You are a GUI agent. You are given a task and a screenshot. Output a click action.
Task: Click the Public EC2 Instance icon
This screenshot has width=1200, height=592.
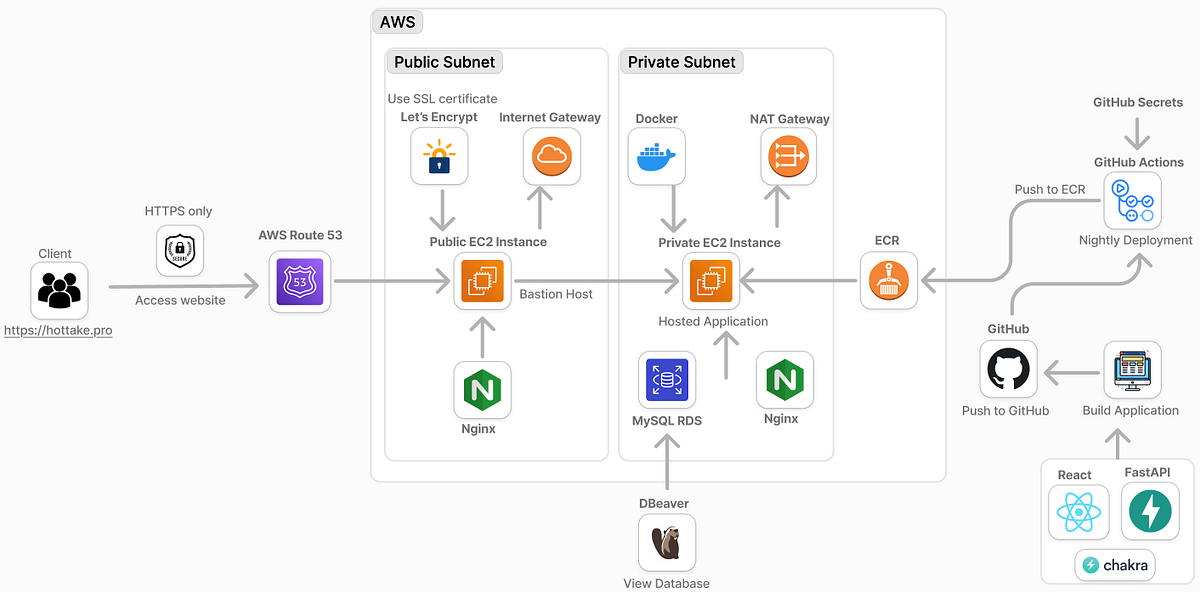(x=482, y=281)
